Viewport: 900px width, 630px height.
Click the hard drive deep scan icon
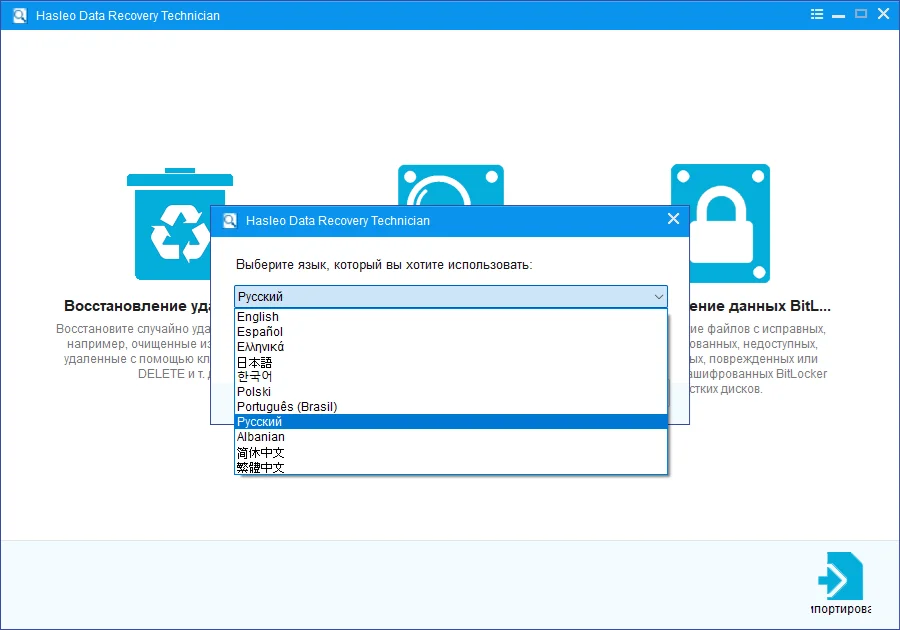(x=450, y=185)
